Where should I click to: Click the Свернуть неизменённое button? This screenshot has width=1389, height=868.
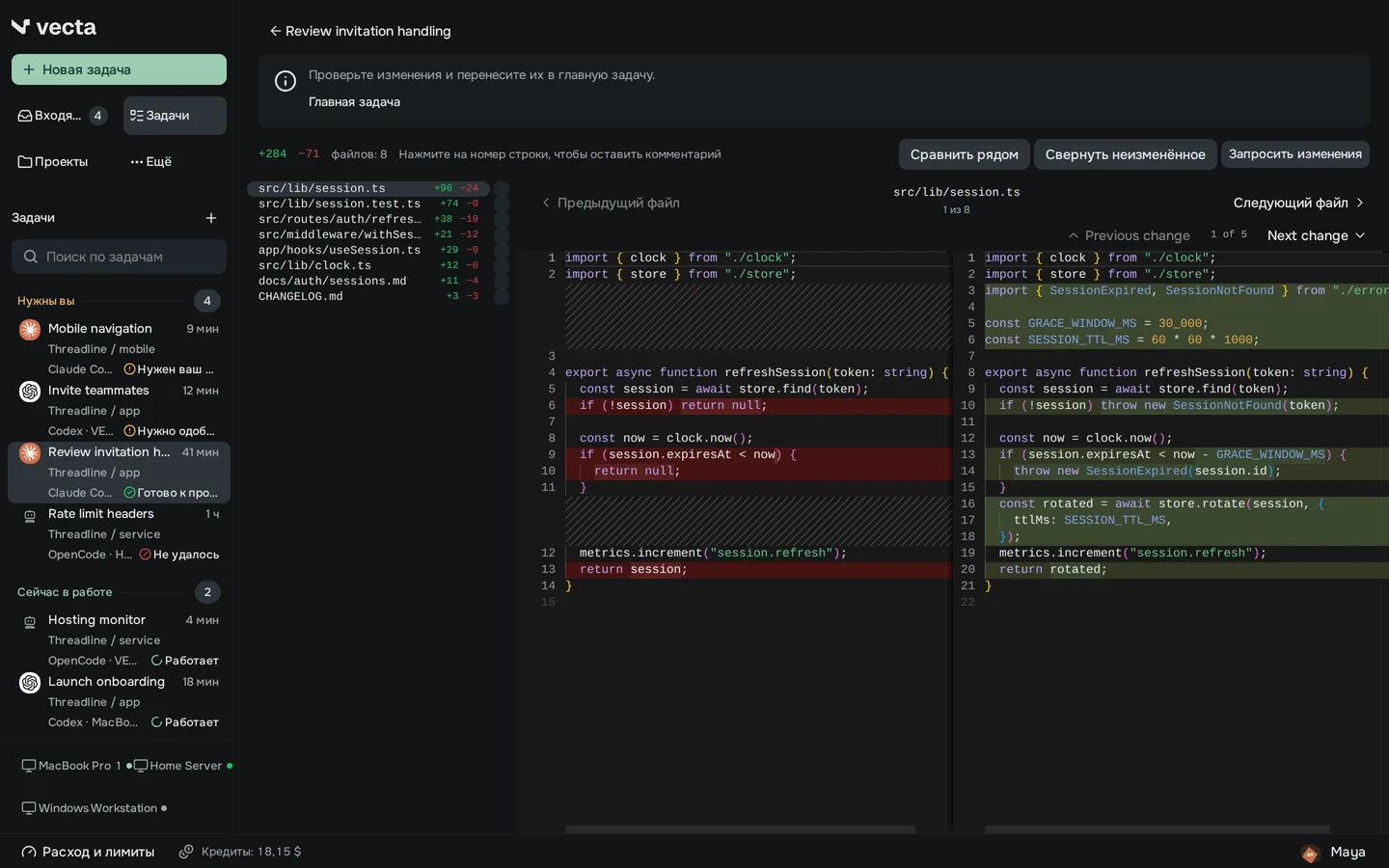pyautogui.click(x=1125, y=154)
